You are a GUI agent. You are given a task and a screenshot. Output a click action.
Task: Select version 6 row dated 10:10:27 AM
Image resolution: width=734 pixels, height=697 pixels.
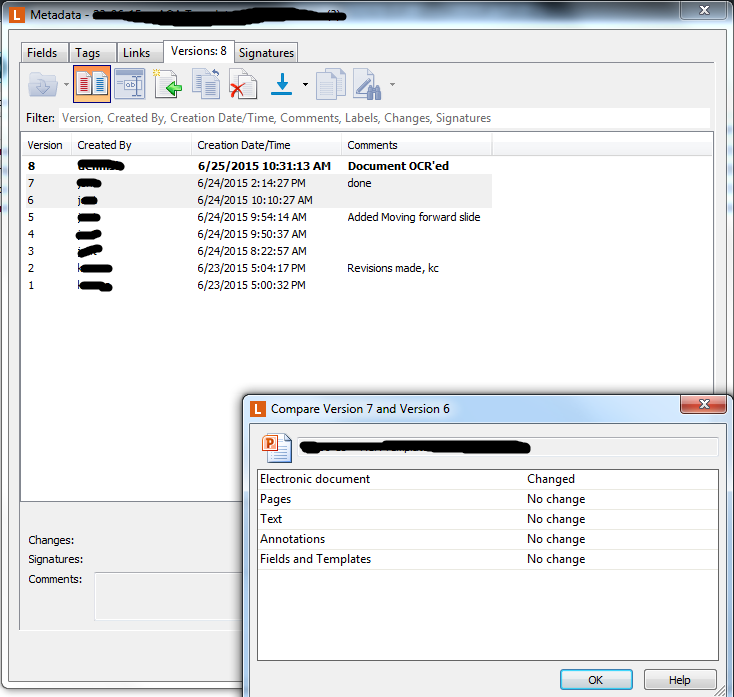coord(258,200)
